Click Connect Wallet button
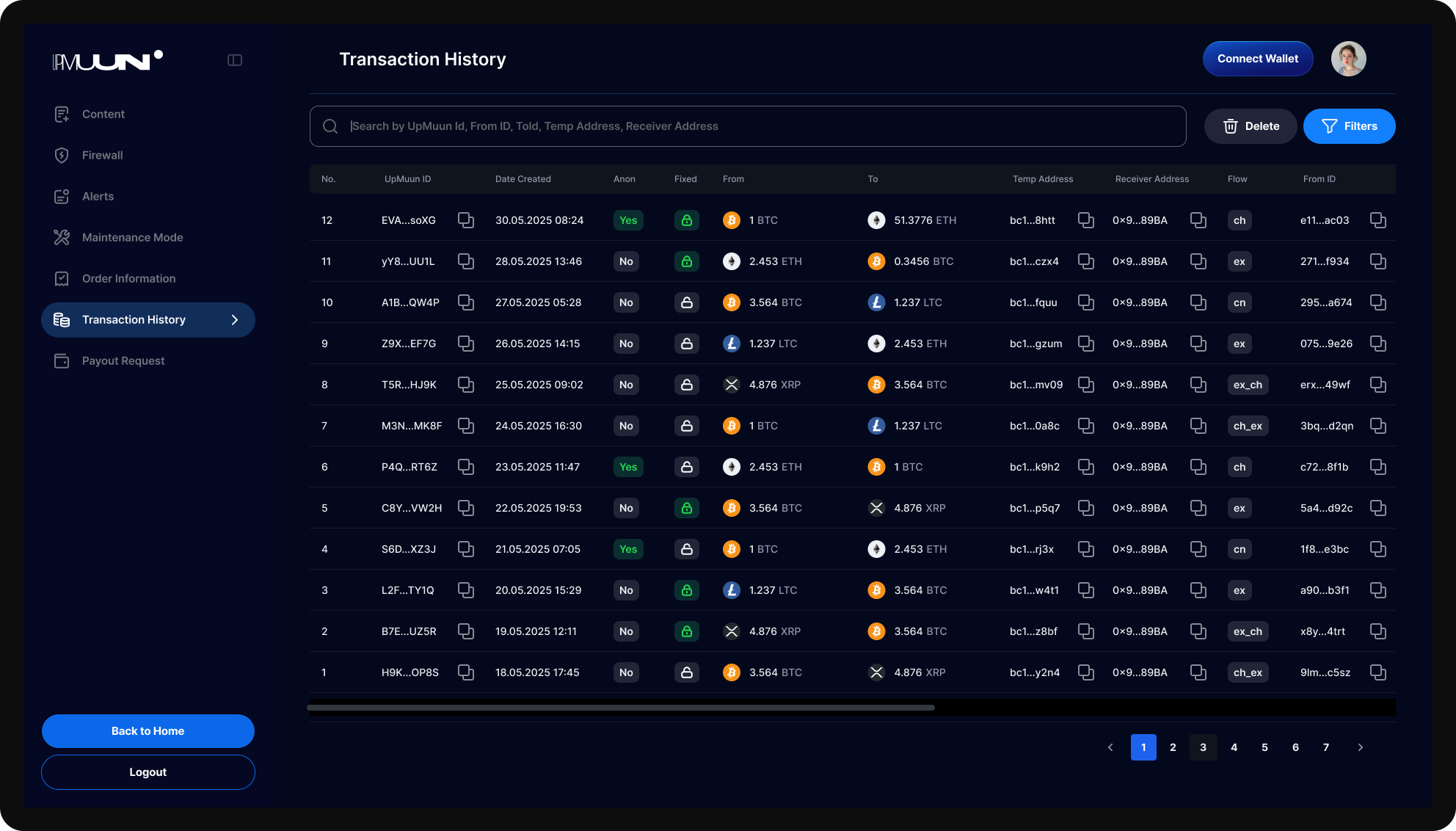Image resolution: width=1456 pixels, height=831 pixels. [x=1257, y=59]
